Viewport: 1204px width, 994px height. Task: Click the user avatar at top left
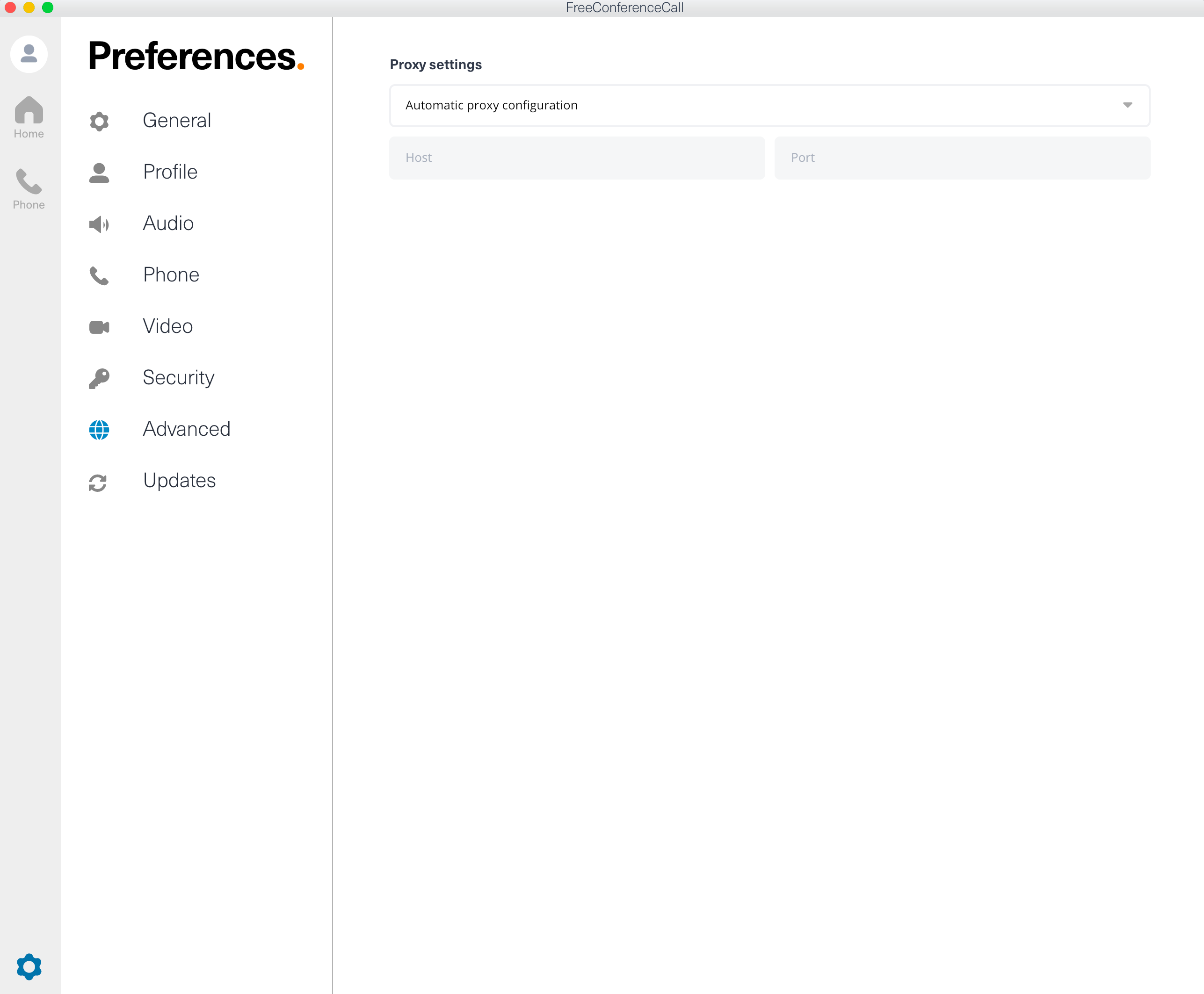pos(29,53)
